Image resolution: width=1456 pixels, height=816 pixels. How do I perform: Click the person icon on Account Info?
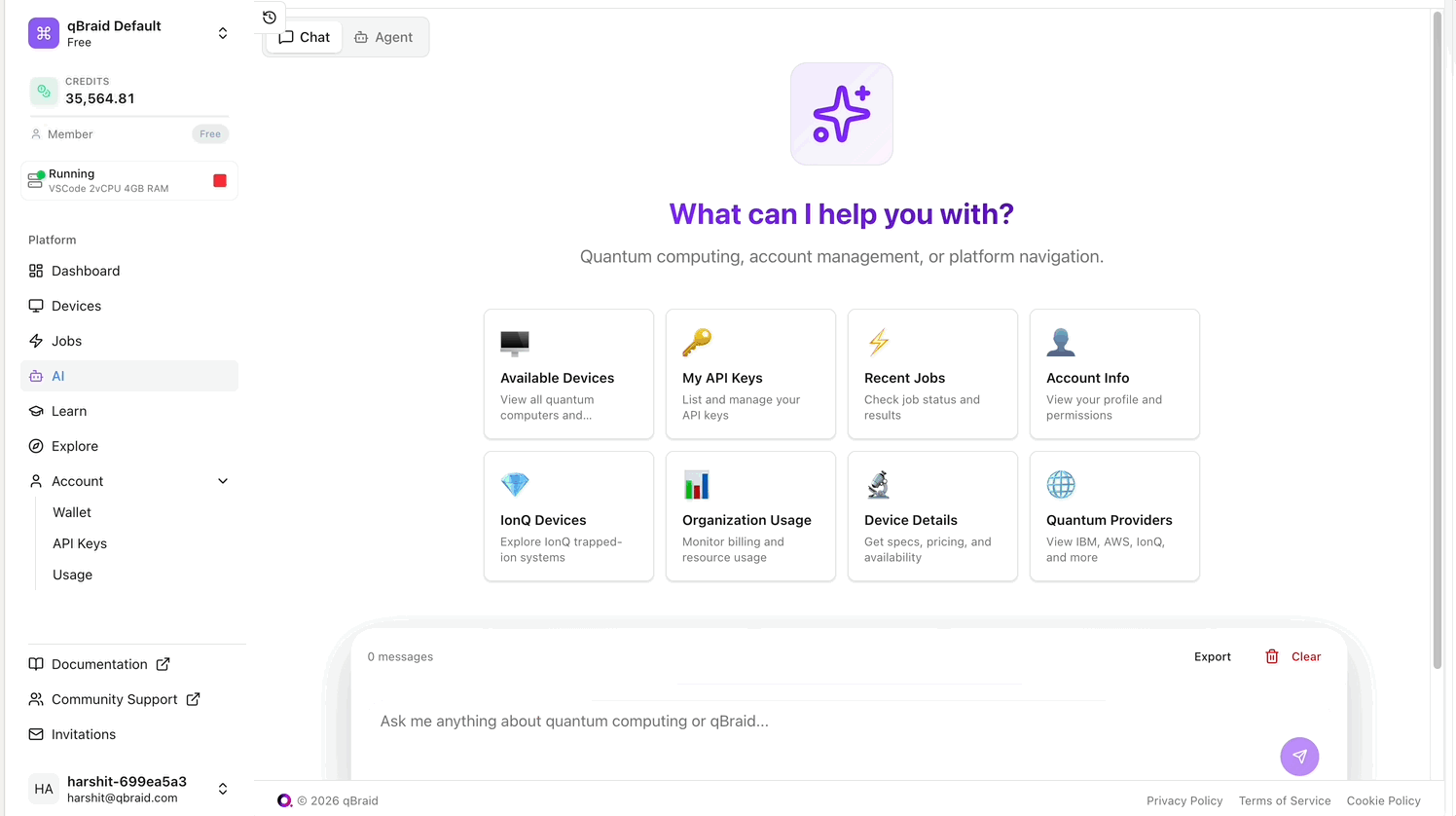coord(1061,343)
